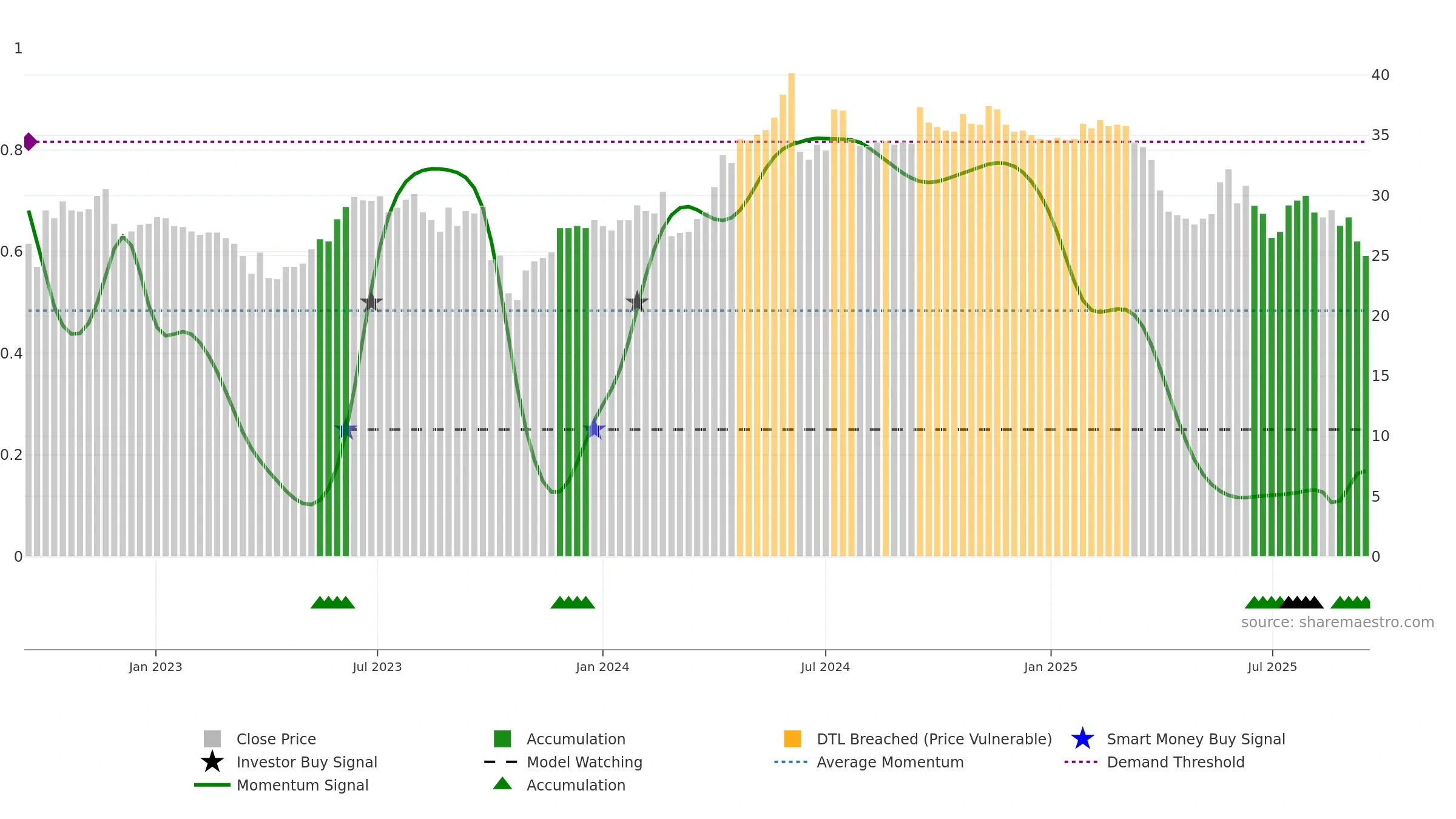Click the black investor star after Jan 2024
The height and width of the screenshot is (819, 1456).
coord(637,302)
